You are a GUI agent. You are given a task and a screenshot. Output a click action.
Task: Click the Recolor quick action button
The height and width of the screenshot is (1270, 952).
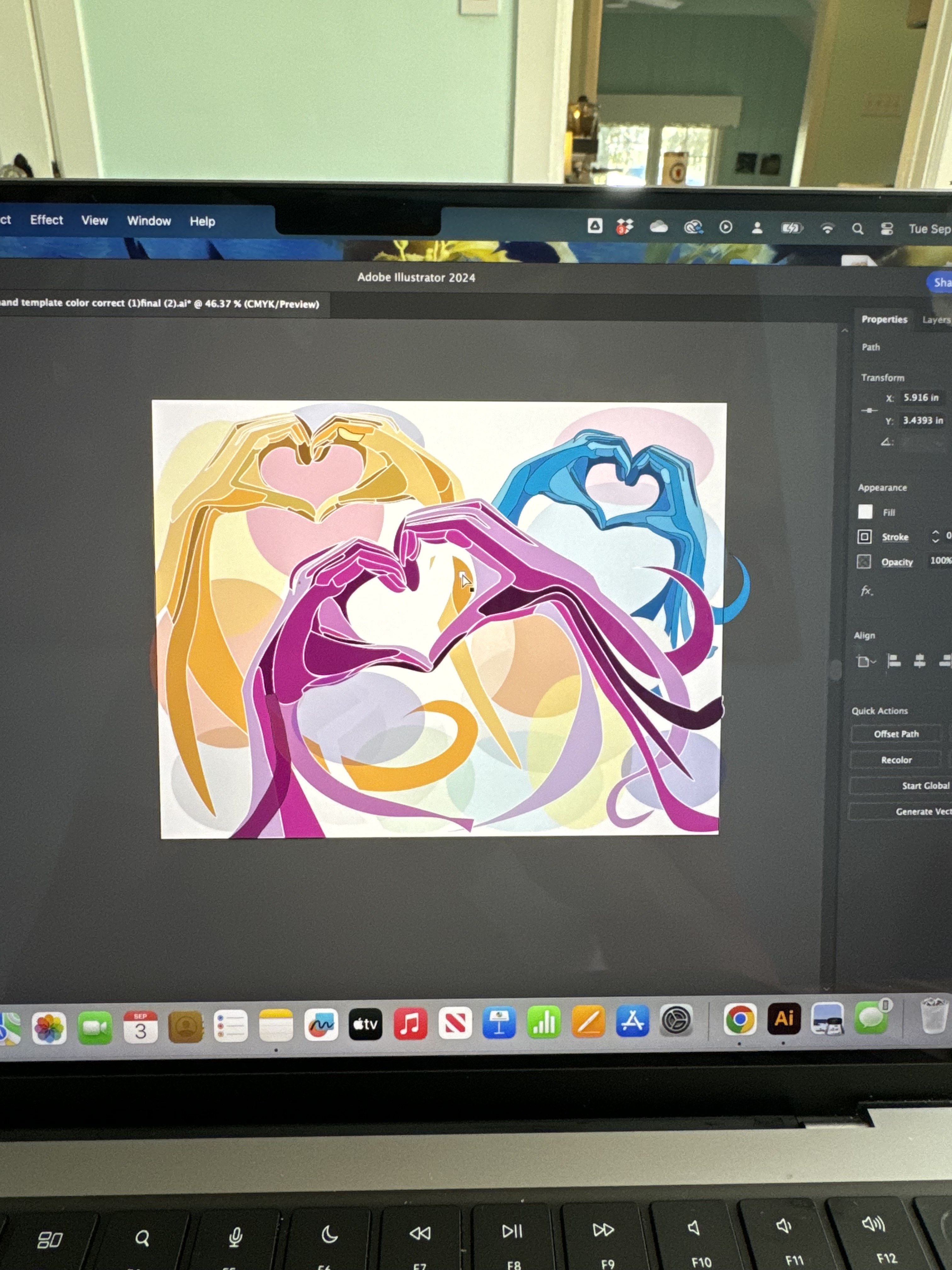[x=896, y=760]
